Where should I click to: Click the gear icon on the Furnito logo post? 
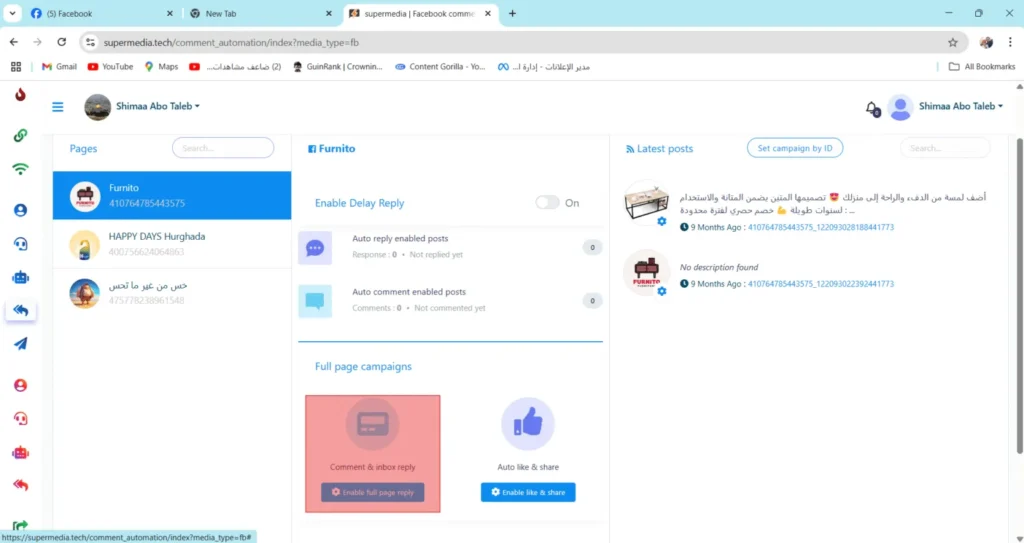pos(662,291)
